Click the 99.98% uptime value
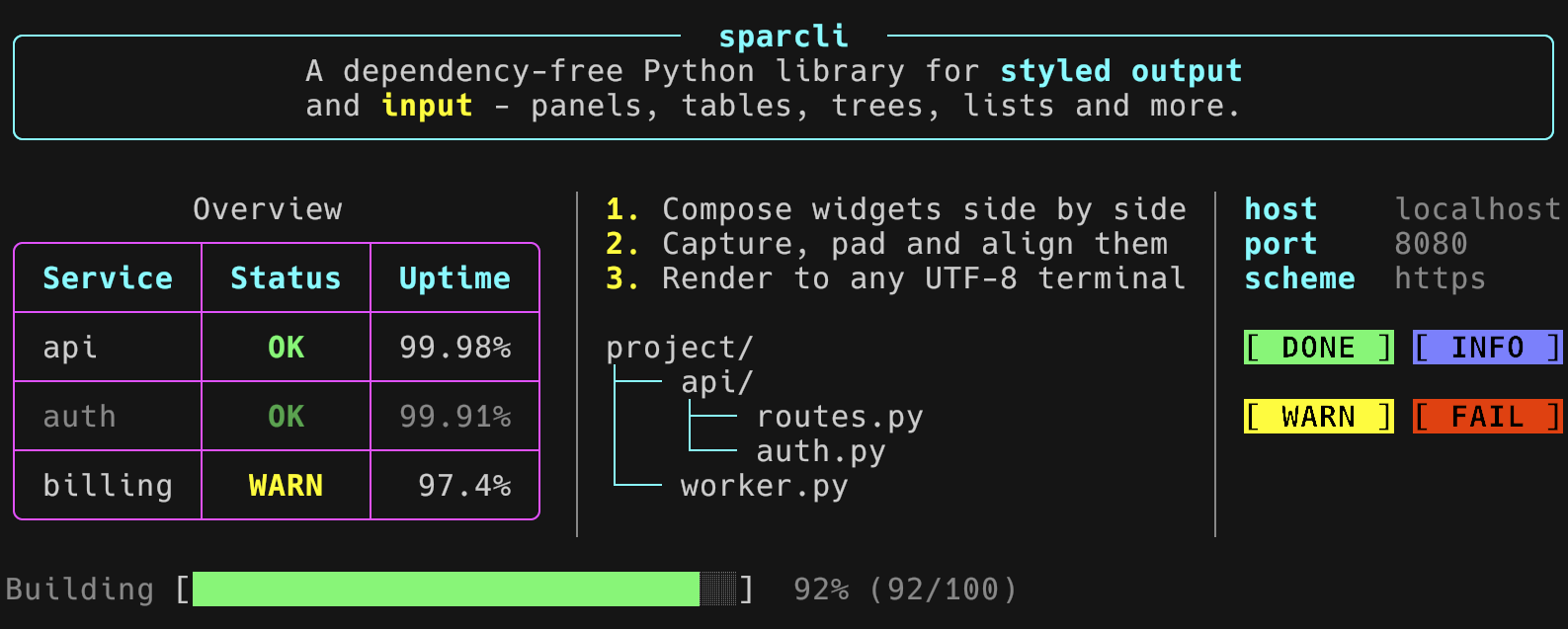The height and width of the screenshot is (629, 1568). pos(454,348)
